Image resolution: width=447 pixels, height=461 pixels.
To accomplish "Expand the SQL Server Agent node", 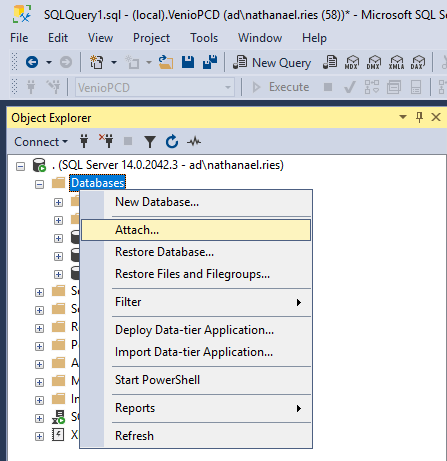I will [x=39, y=418].
